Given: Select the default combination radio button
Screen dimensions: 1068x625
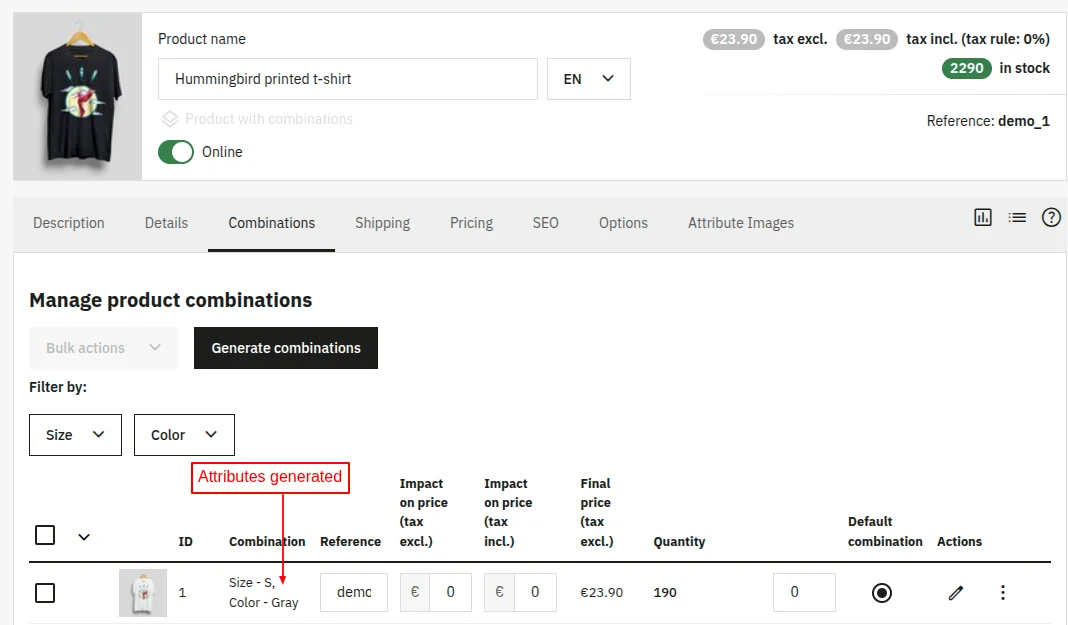Looking at the screenshot, I should click(881, 593).
